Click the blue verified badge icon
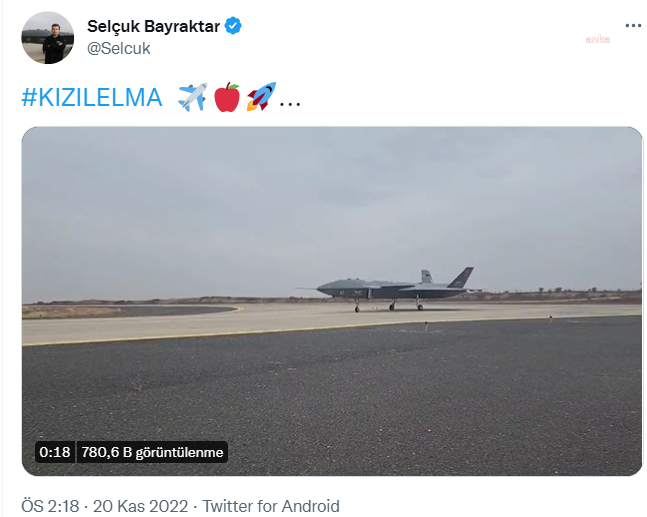This screenshot has width=647, height=517. pos(233,26)
